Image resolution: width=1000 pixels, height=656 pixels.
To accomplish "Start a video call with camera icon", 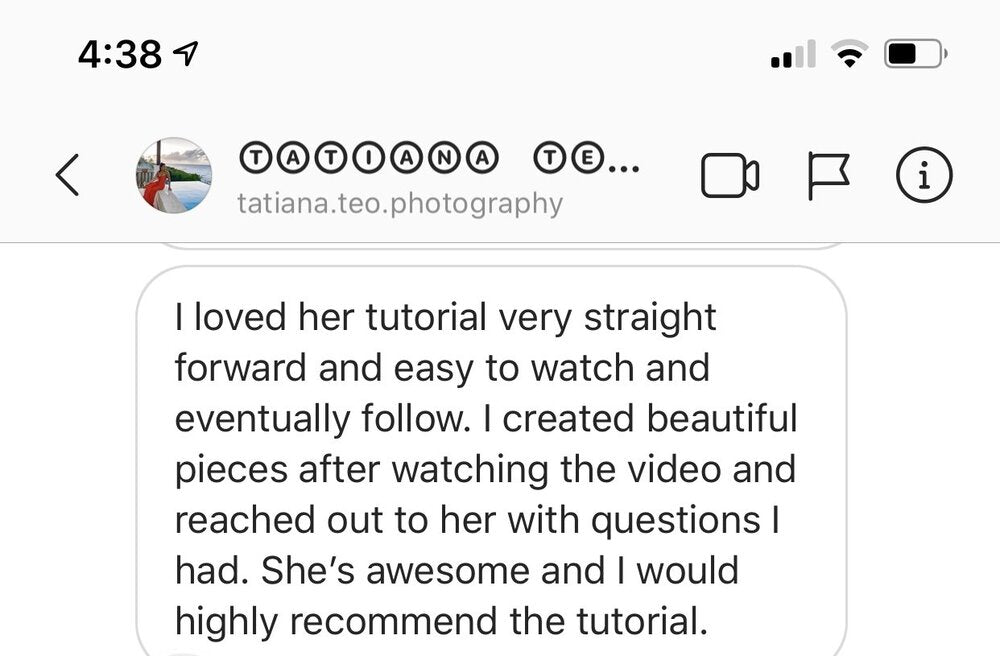I will [x=730, y=176].
